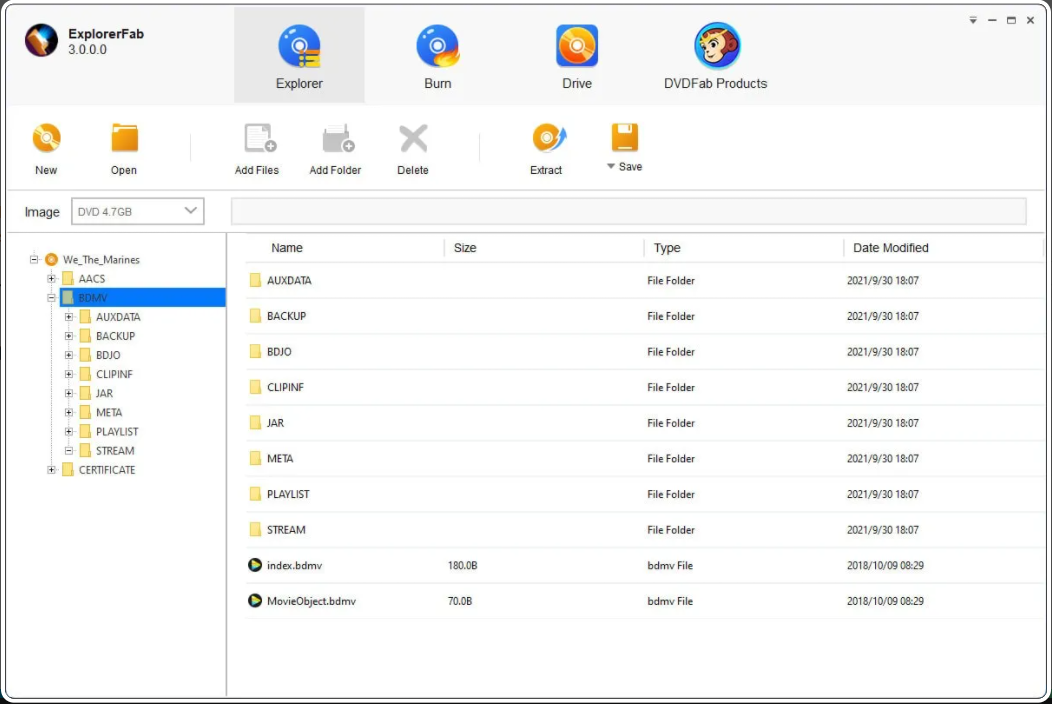Click the Delete X icon
The height and width of the screenshot is (704, 1052).
coord(413,138)
